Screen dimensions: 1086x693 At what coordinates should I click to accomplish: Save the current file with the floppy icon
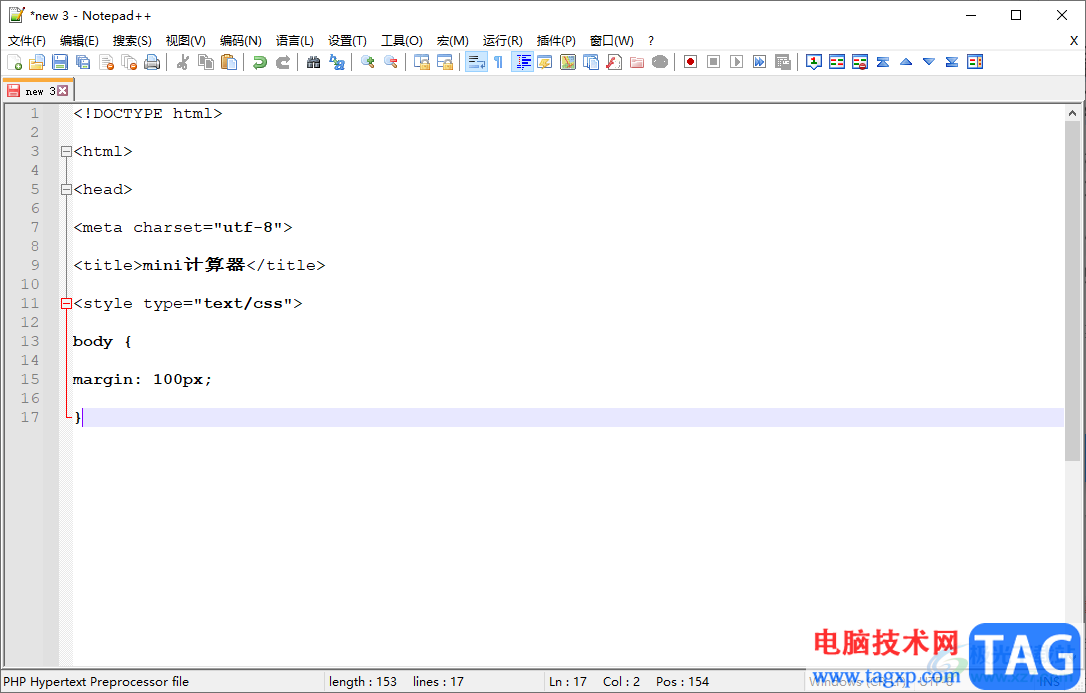pyautogui.click(x=60, y=62)
